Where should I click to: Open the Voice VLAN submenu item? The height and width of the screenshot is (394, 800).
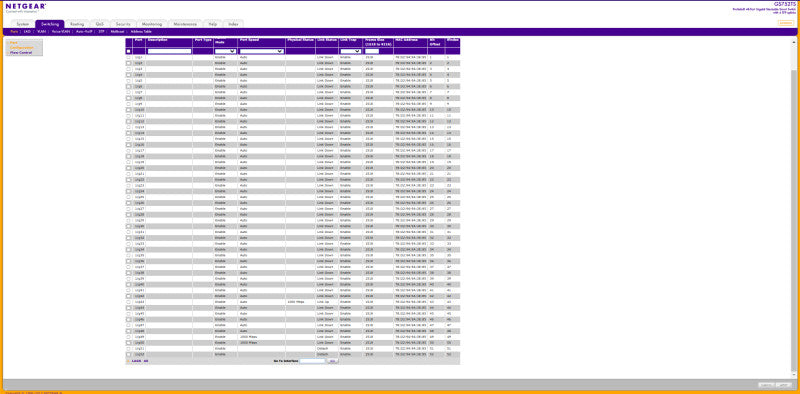[61, 32]
